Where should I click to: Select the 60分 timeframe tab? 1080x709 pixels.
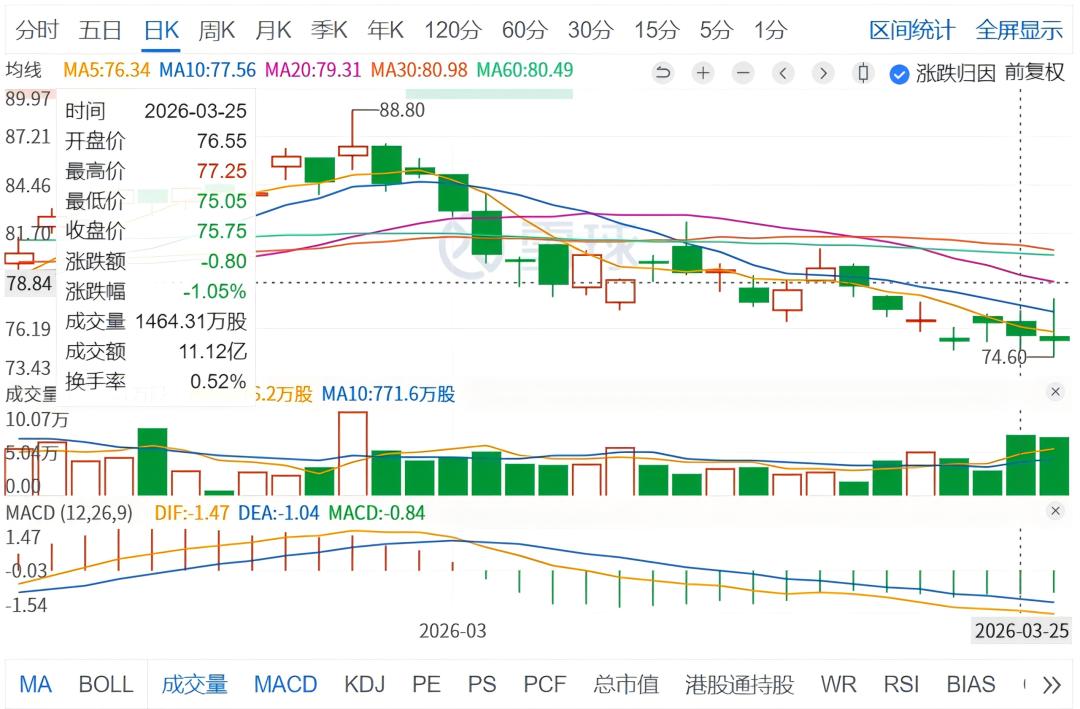[525, 30]
